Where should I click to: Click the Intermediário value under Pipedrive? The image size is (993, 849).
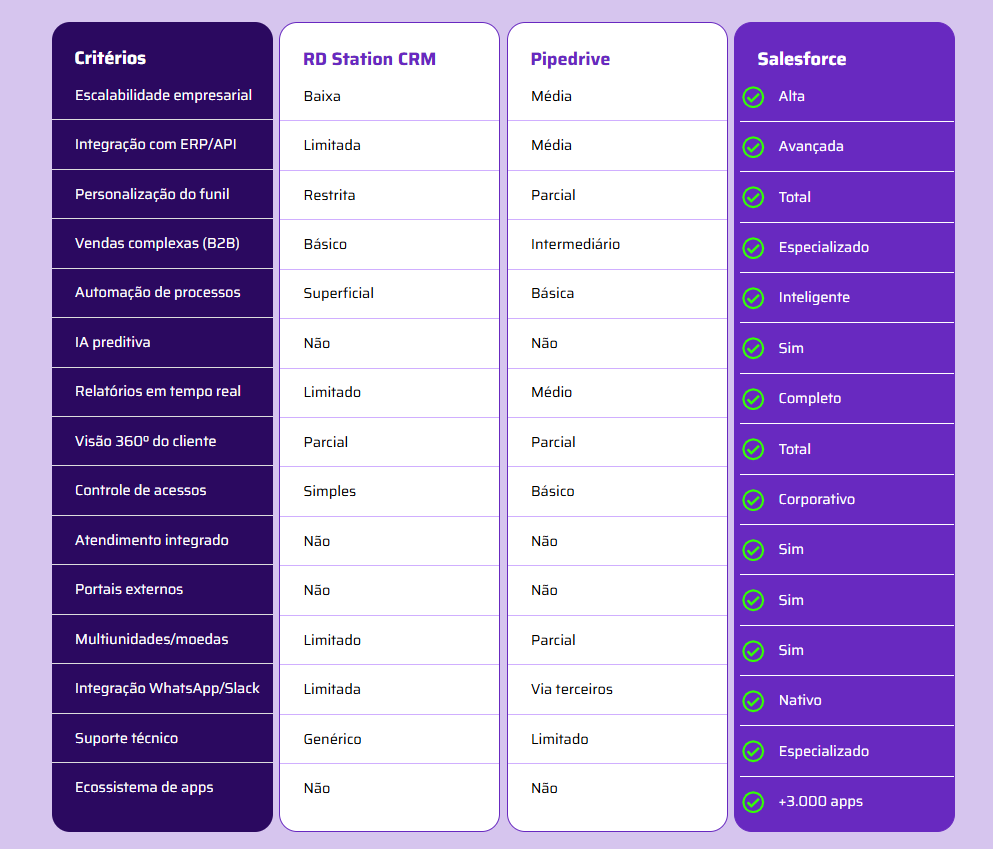(576, 244)
